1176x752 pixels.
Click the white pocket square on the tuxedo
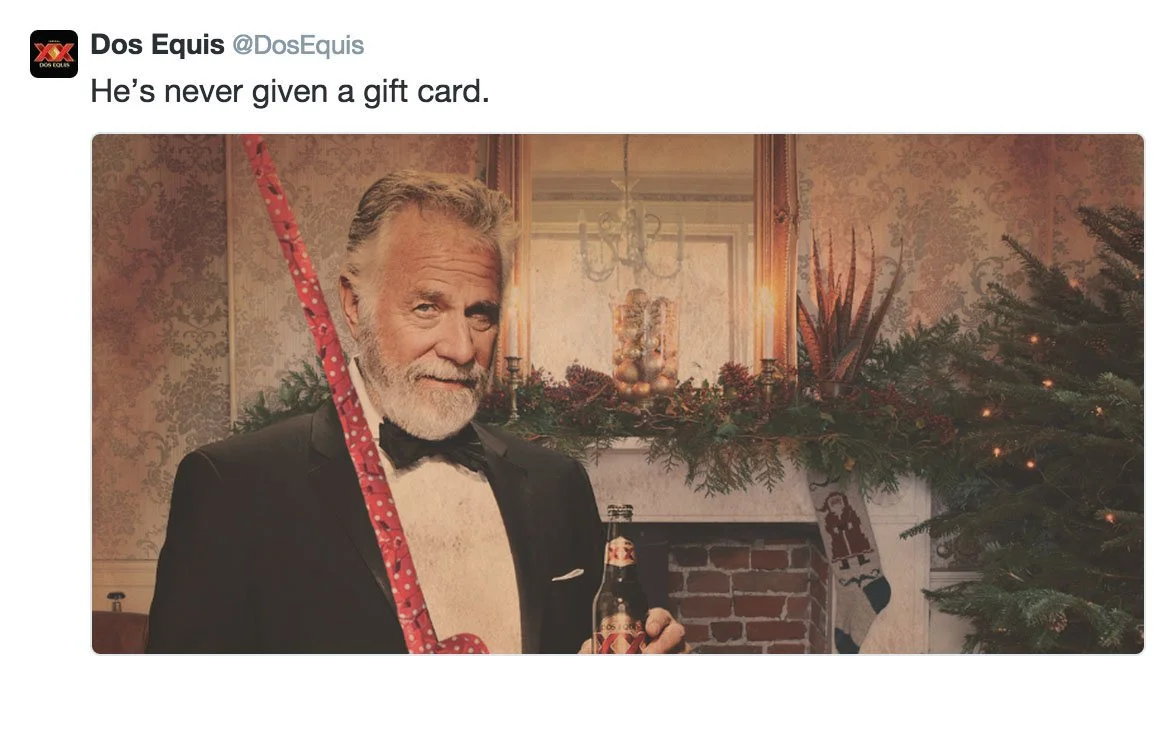[x=568, y=575]
